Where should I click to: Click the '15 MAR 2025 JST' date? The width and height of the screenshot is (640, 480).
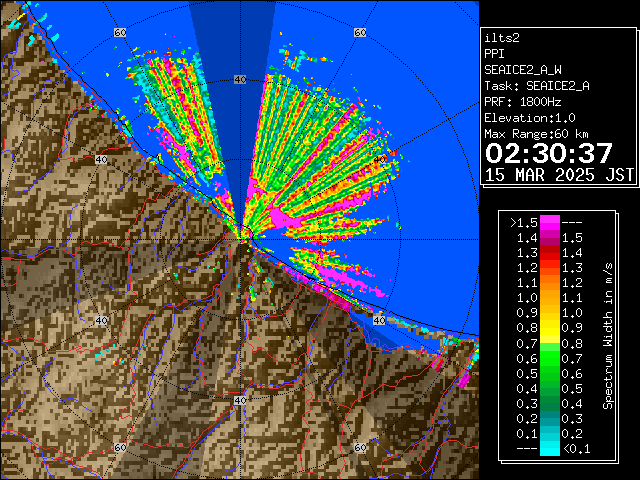559,175
